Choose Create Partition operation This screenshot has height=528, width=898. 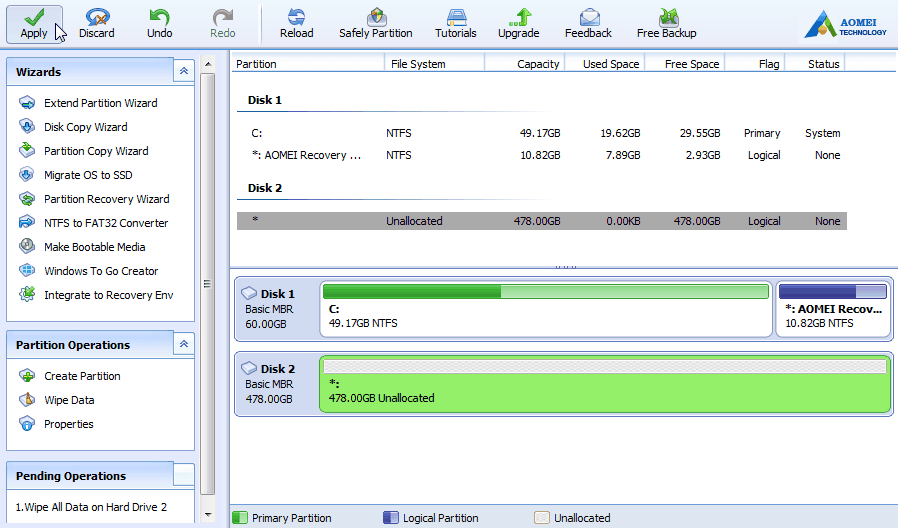pos(82,376)
